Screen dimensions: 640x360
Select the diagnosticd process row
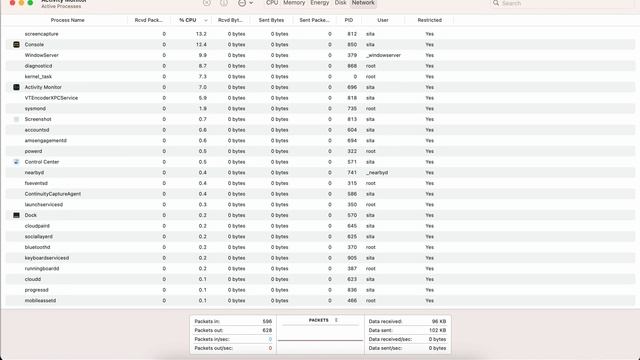tap(320, 66)
